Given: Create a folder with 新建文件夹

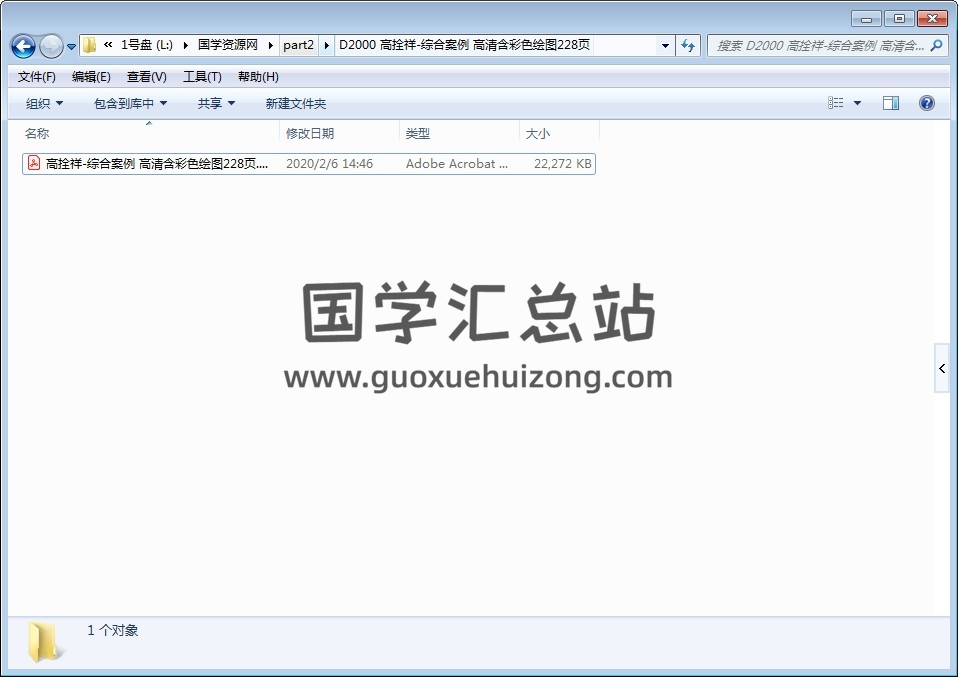Looking at the screenshot, I should click(296, 103).
